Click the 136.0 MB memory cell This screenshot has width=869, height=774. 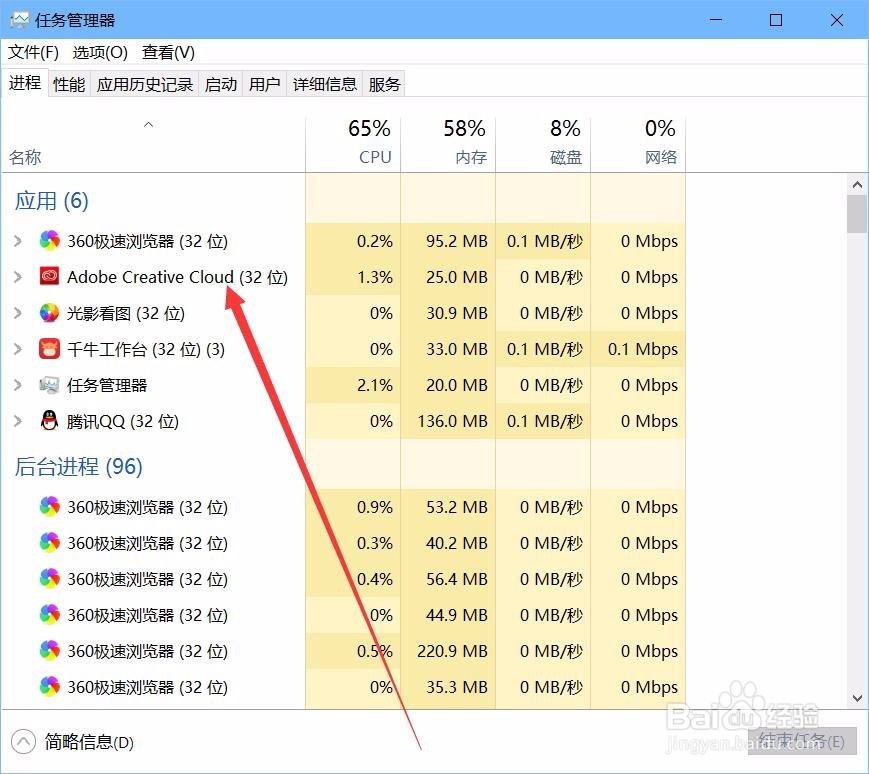[x=448, y=421]
